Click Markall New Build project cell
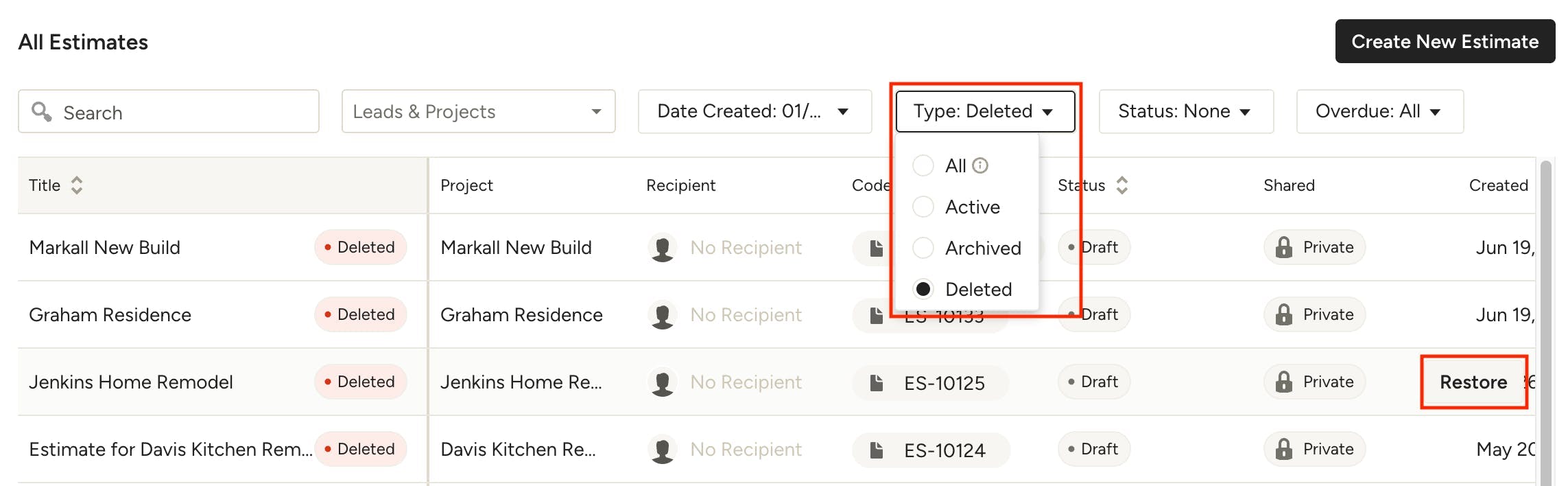 point(516,248)
